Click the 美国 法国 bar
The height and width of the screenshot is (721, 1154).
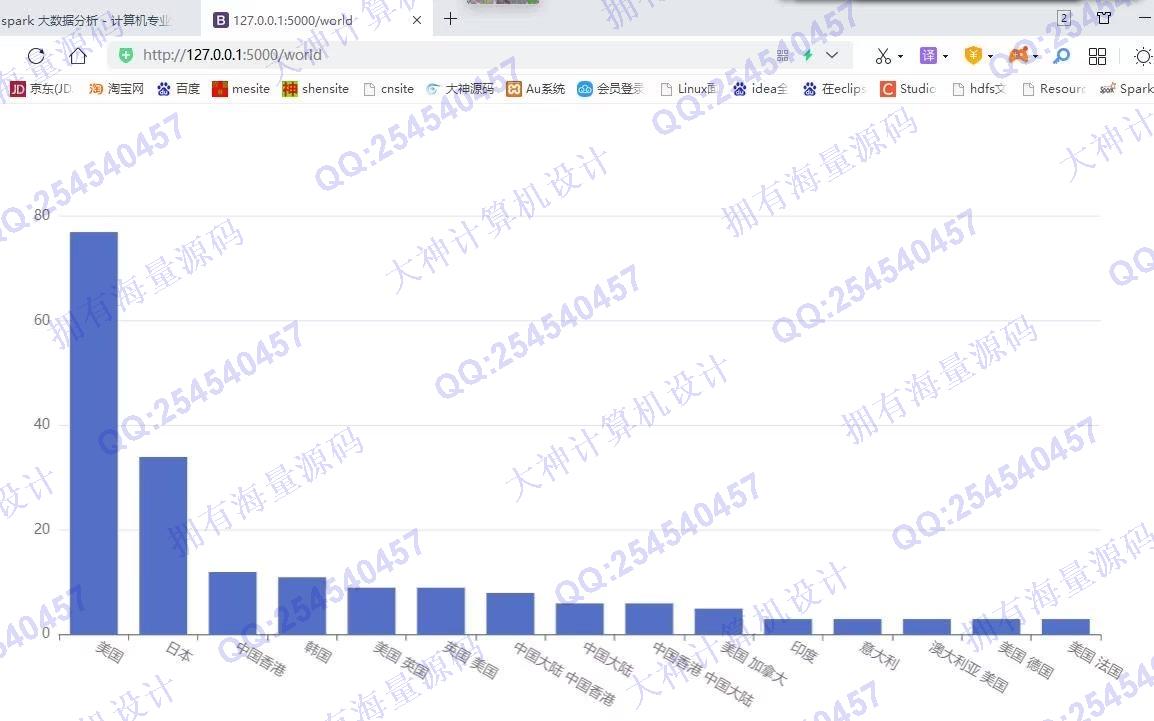(1066, 626)
